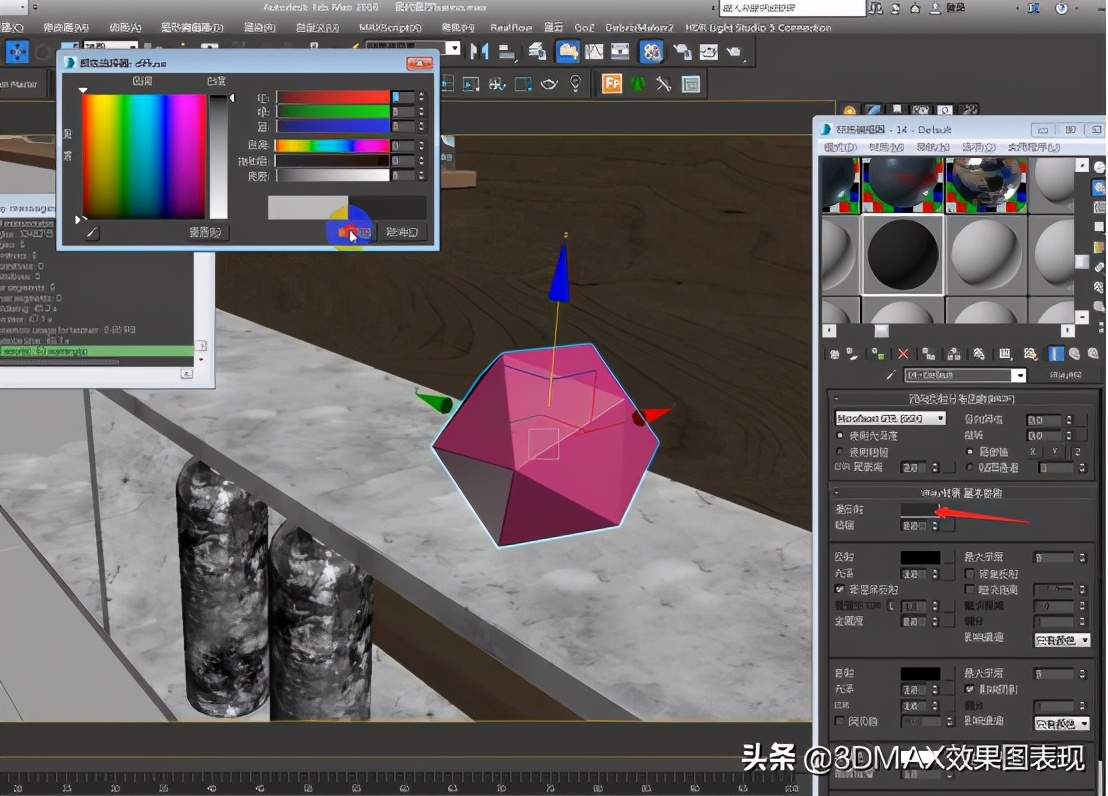The width and height of the screenshot is (1108, 796).
Task: Select the X radio button in coordinates rollout
Action: click(x=1032, y=452)
